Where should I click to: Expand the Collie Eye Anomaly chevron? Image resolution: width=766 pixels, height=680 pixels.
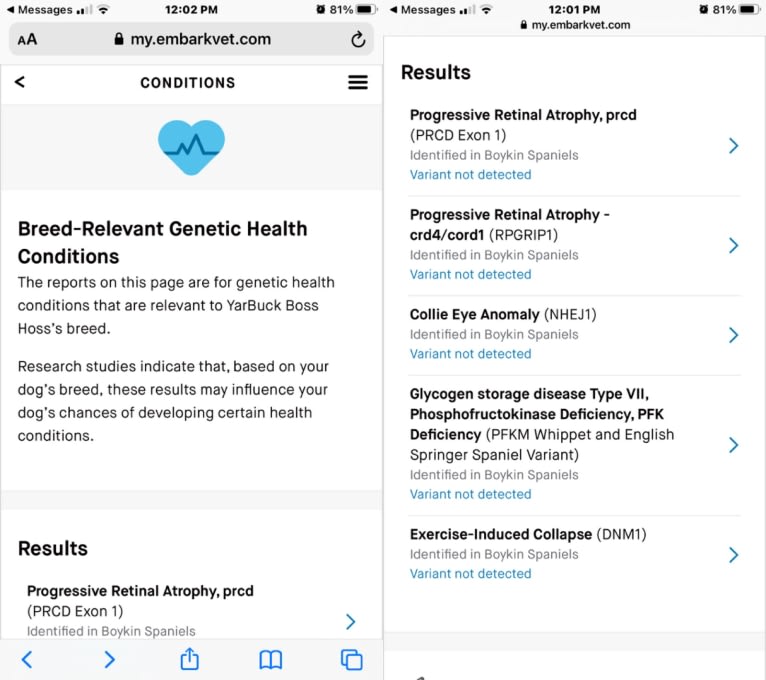[x=733, y=335]
